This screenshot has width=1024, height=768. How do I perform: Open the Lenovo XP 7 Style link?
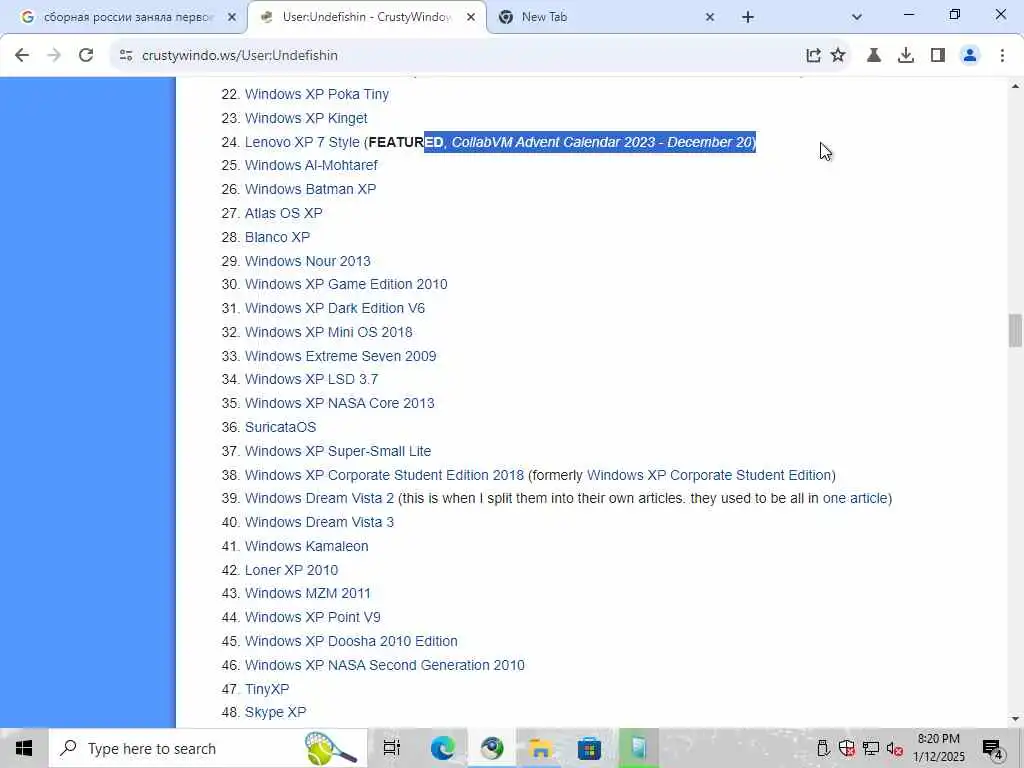pos(302,142)
